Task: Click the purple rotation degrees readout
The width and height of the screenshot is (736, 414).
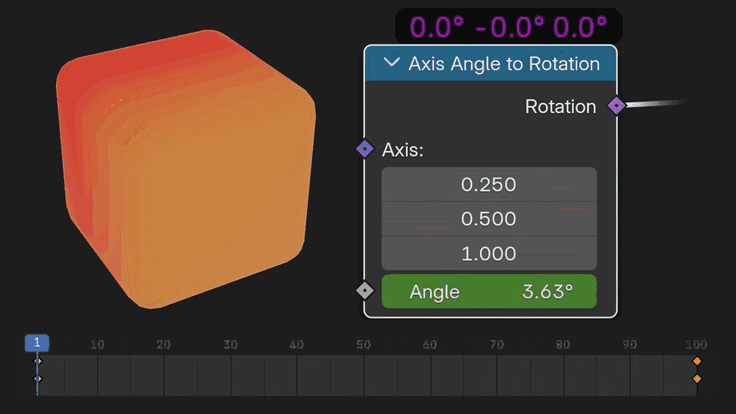Action: coord(509,25)
